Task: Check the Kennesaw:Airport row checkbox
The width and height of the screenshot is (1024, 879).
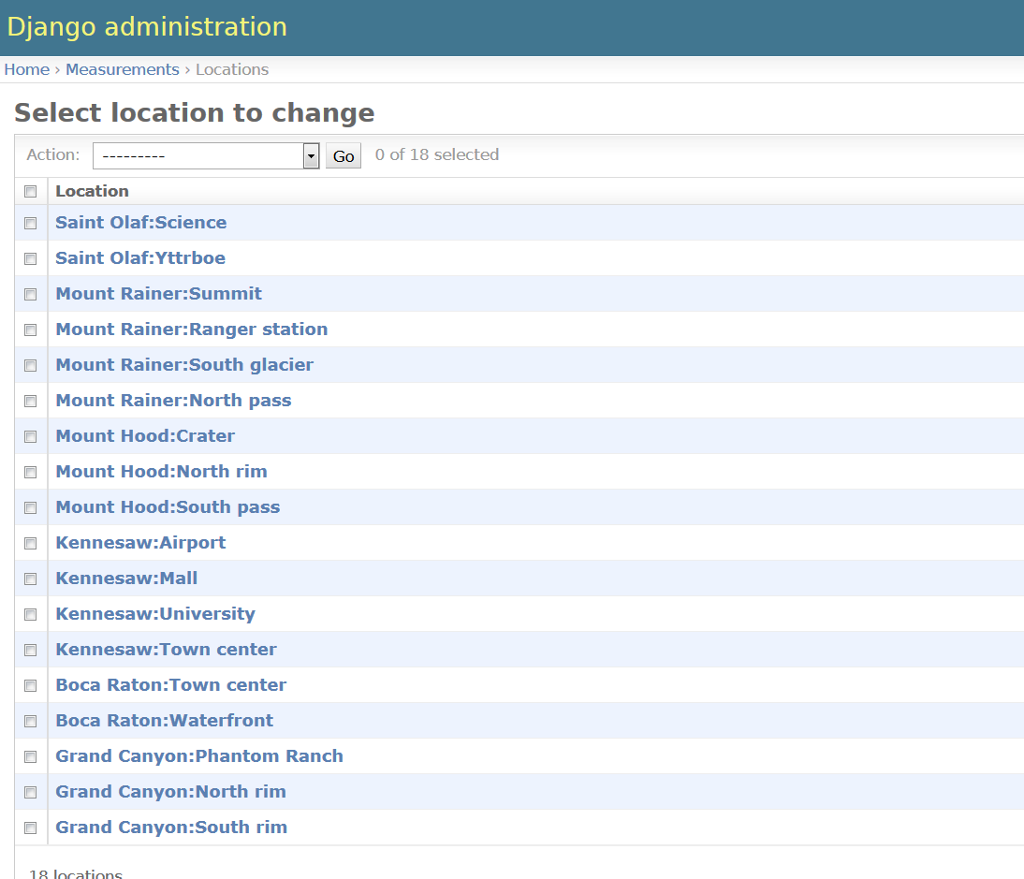Action: (31, 543)
